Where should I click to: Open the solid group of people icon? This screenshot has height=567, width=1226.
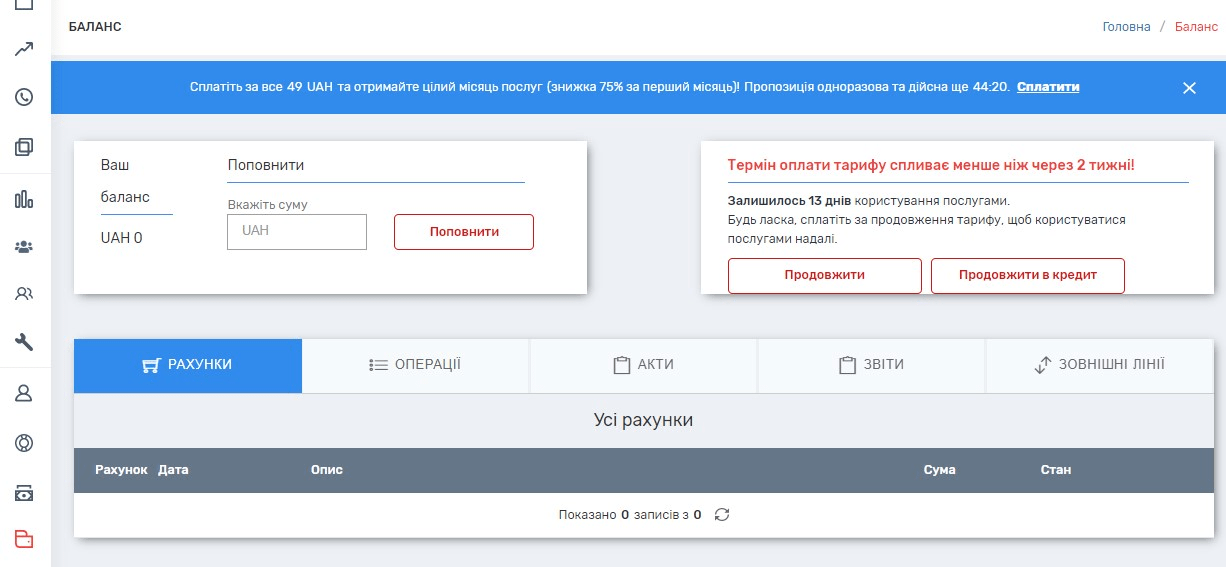[25, 246]
